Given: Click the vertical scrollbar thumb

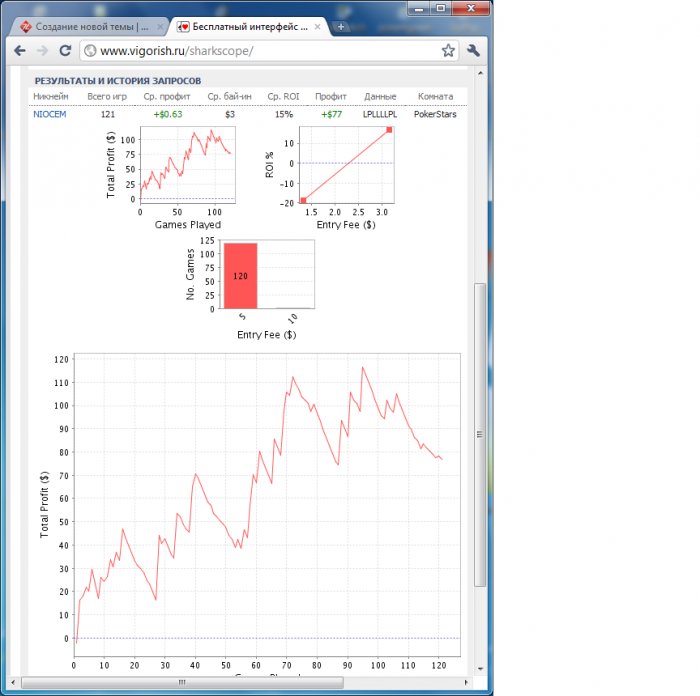Looking at the screenshot, I should pos(480,434).
